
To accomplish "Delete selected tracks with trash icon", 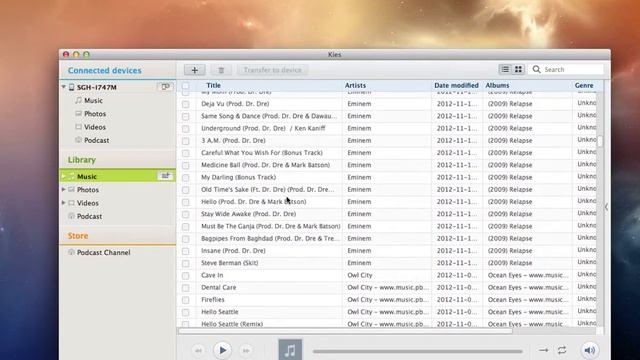I will 221,70.
